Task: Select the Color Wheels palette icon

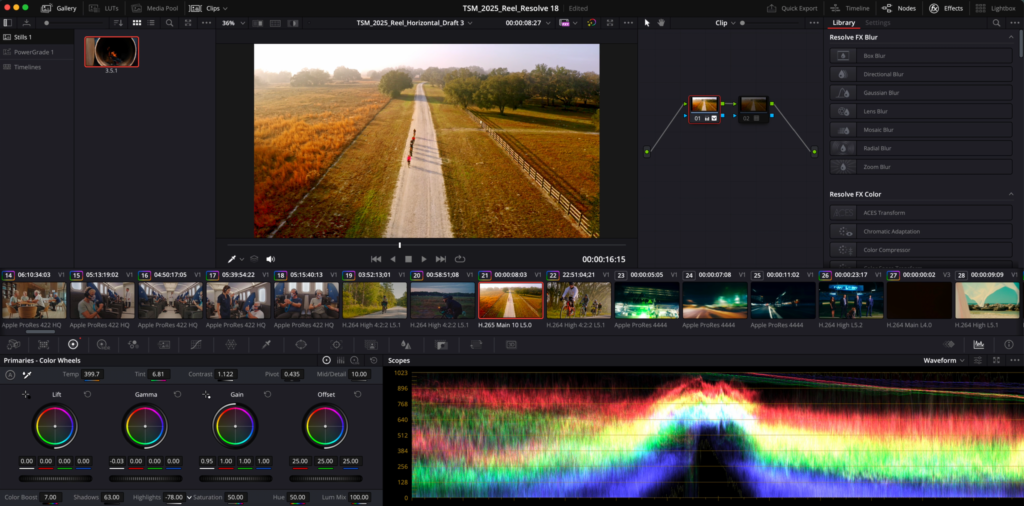Action: (x=73, y=344)
